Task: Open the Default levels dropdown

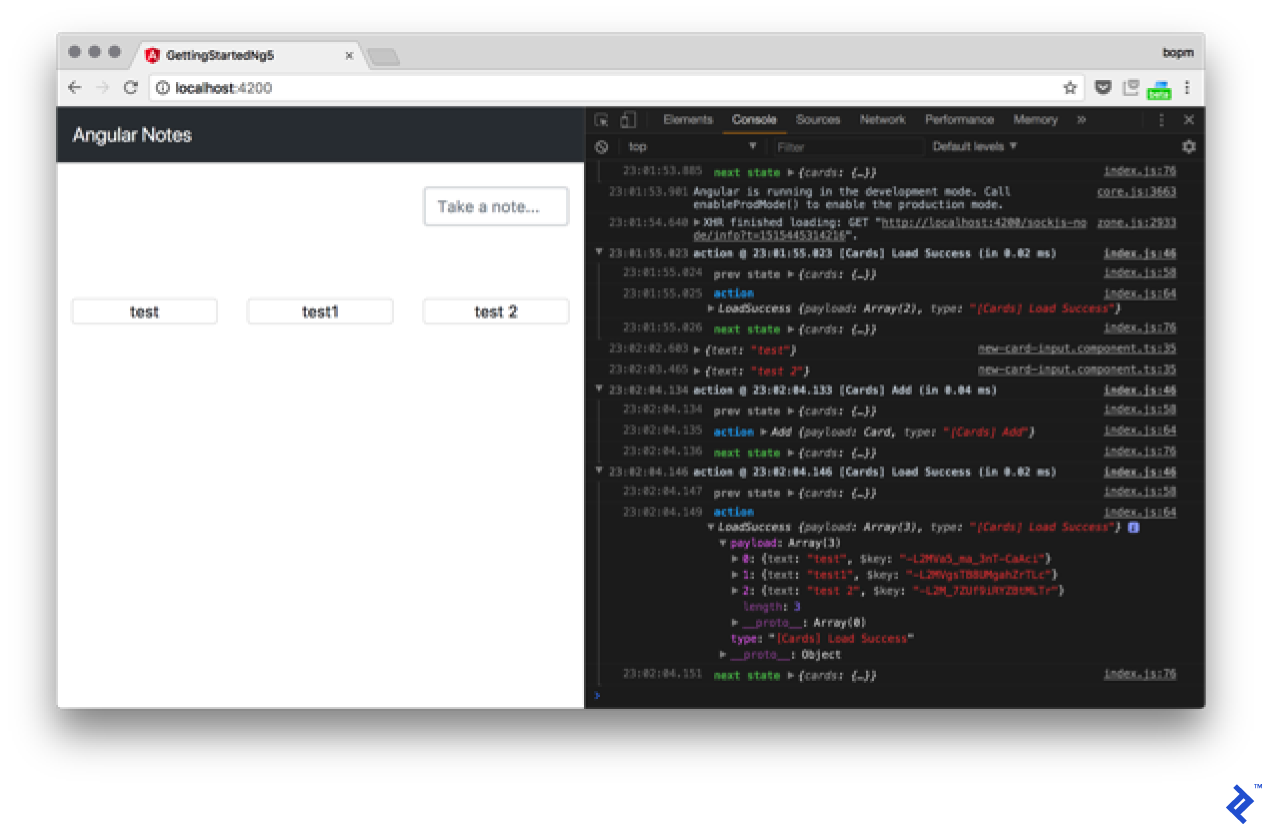Action: 974,147
